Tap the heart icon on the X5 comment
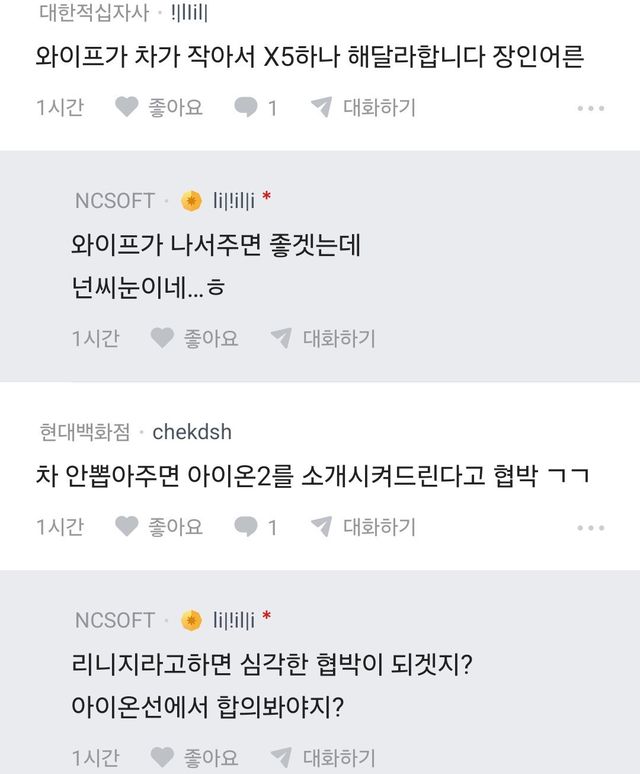The width and height of the screenshot is (640, 774). tap(126, 107)
